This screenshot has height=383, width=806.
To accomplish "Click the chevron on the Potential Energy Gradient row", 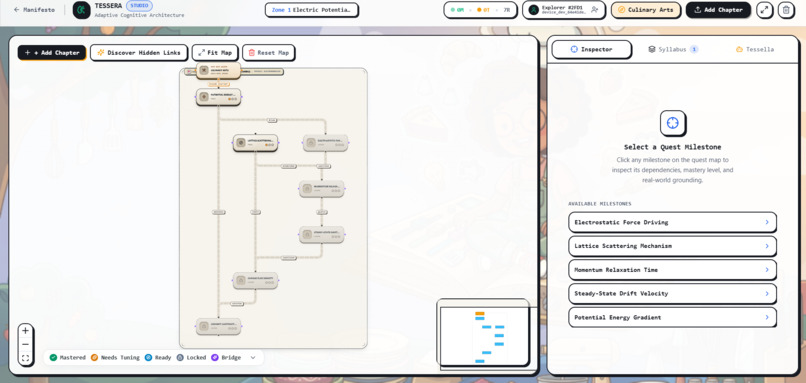I will click(x=766, y=317).
